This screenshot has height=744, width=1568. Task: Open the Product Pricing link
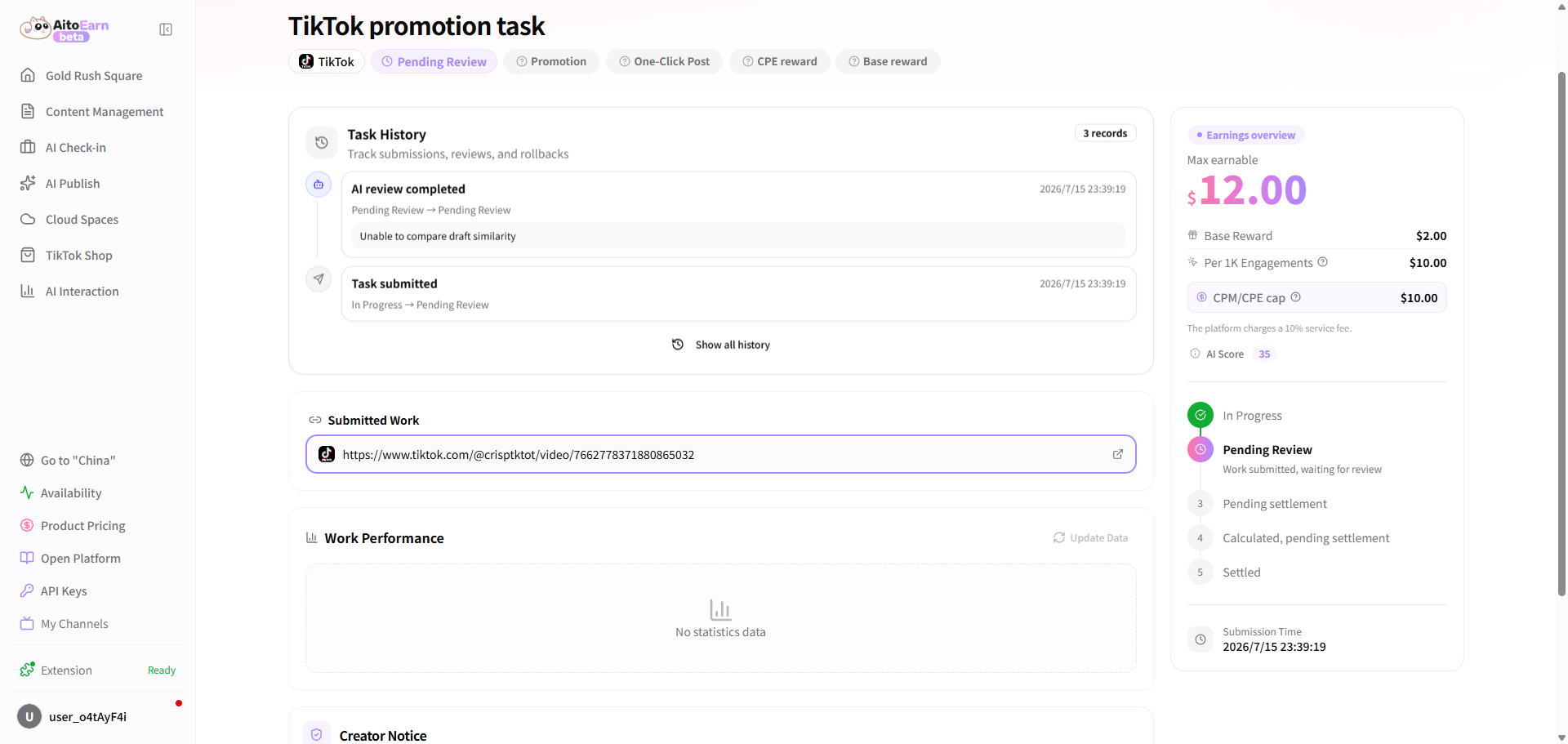[x=83, y=525]
